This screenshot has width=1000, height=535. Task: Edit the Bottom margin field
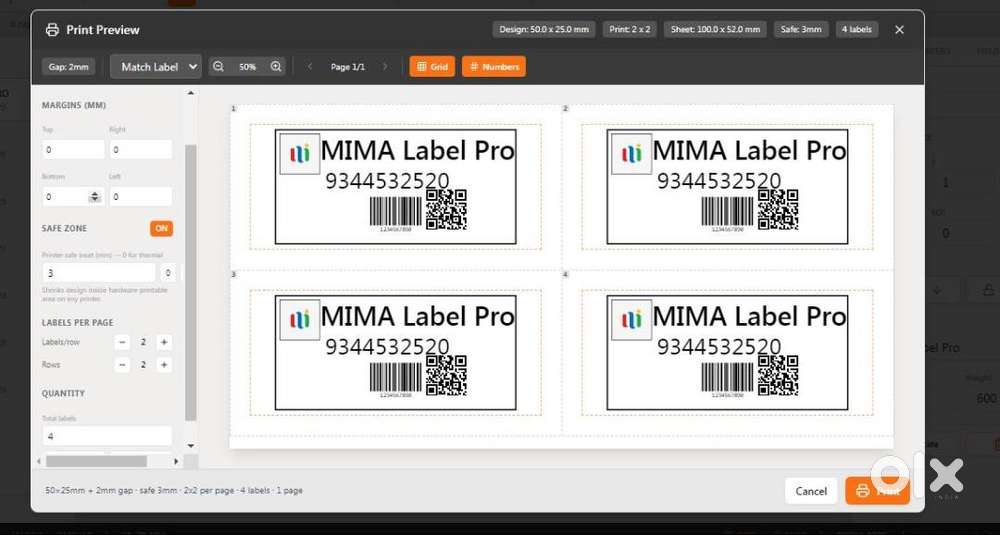(x=73, y=196)
